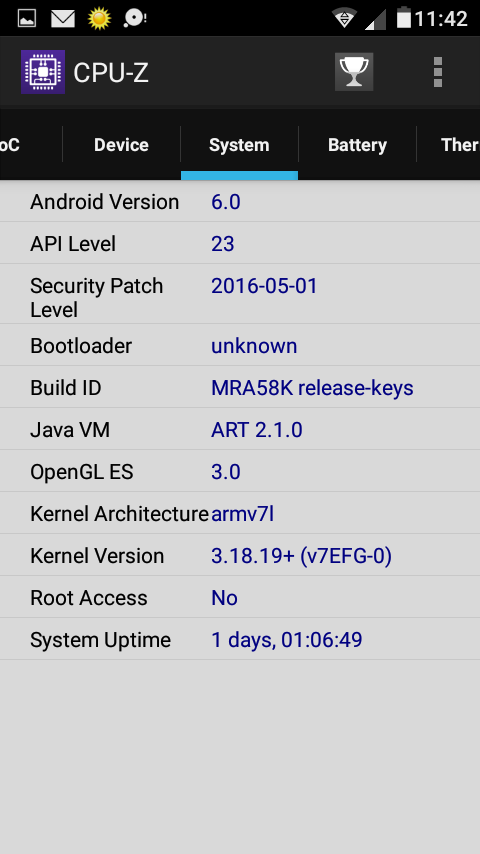The image size is (480, 854).
Task: Open the partially visible Thermal tab
Action: tap(449, 145)
